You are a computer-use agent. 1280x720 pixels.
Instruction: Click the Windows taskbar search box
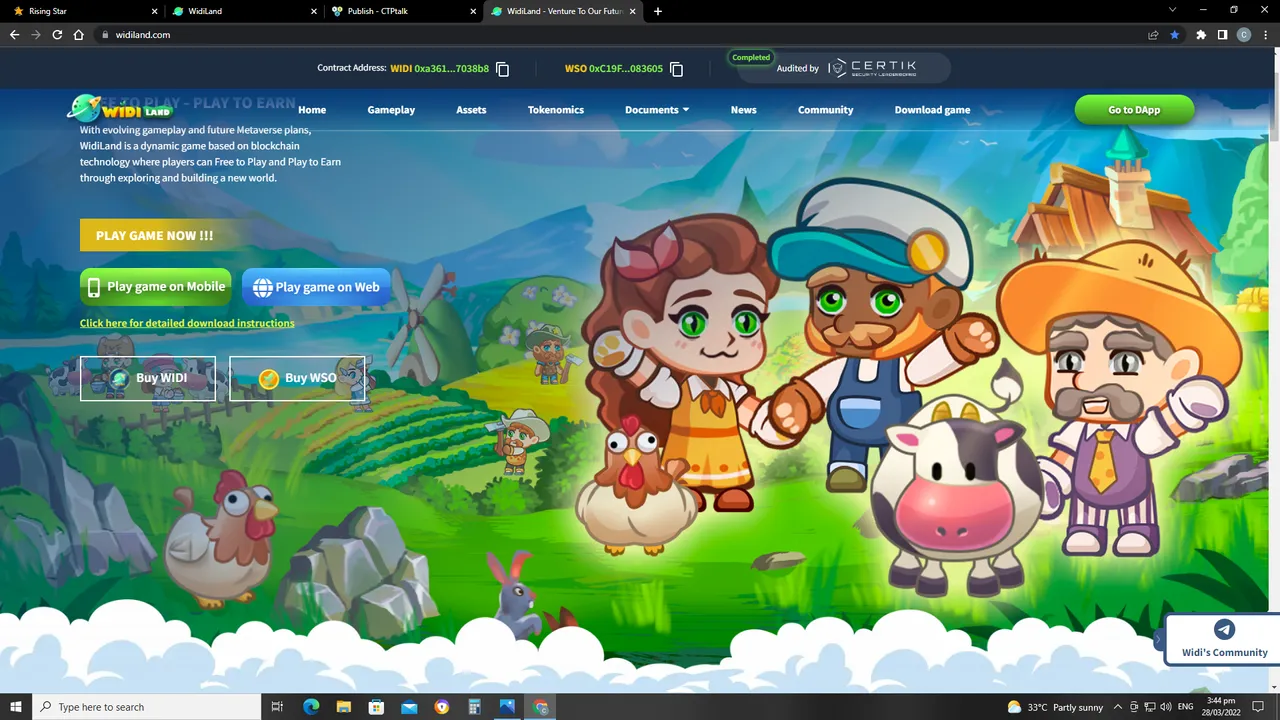[146, 707]
